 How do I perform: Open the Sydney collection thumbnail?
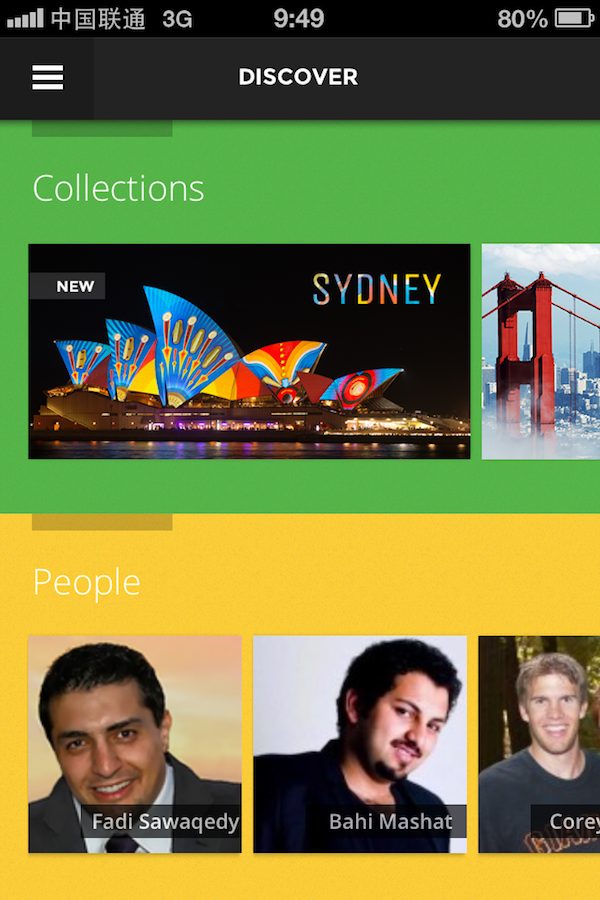(249, 351)
